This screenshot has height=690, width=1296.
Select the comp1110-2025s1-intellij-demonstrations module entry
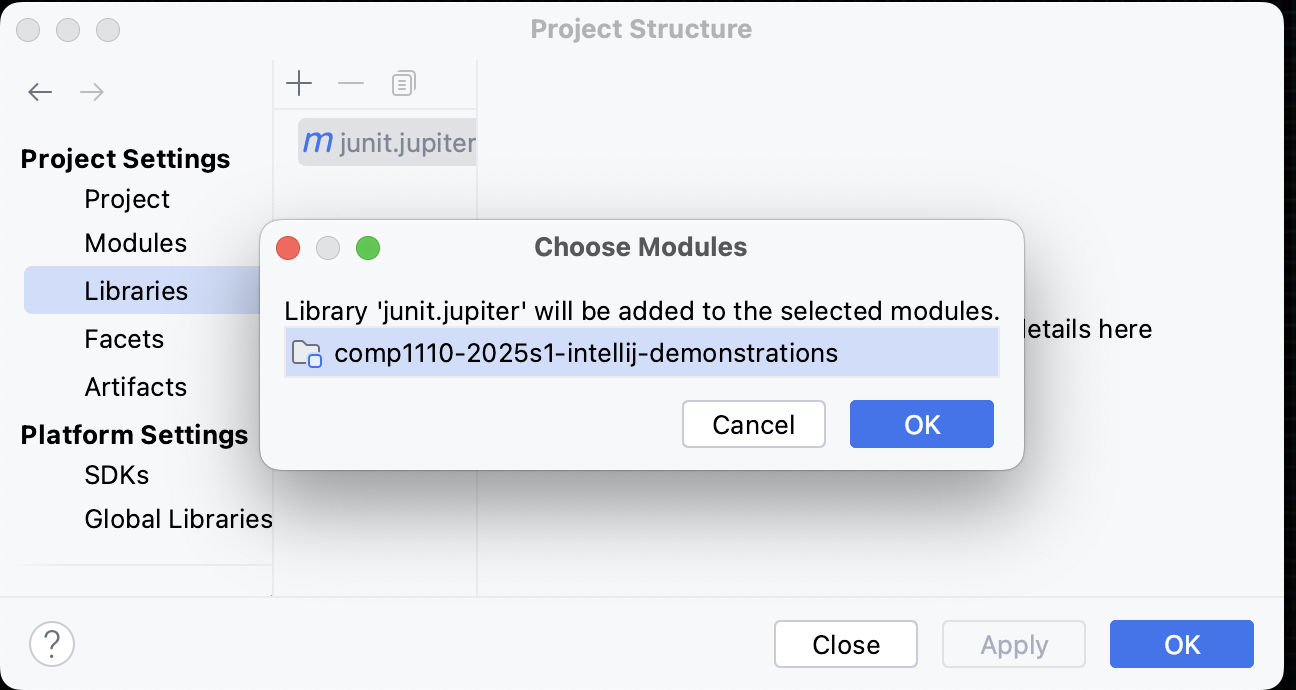click(586, 352)
